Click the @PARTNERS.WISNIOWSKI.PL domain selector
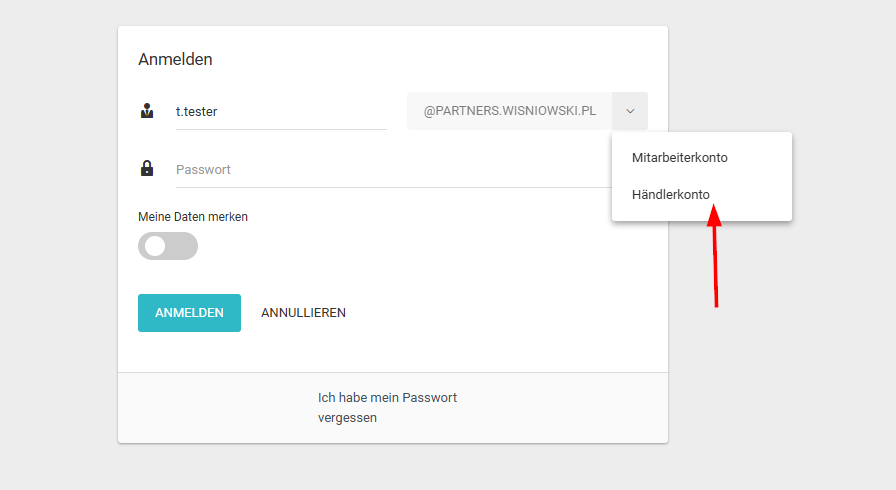896x490 pixels. pyautogui.click(x=510, y=111)
